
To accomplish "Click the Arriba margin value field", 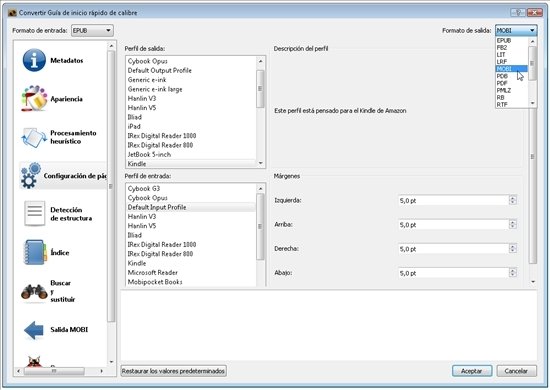I will [453, 225].
